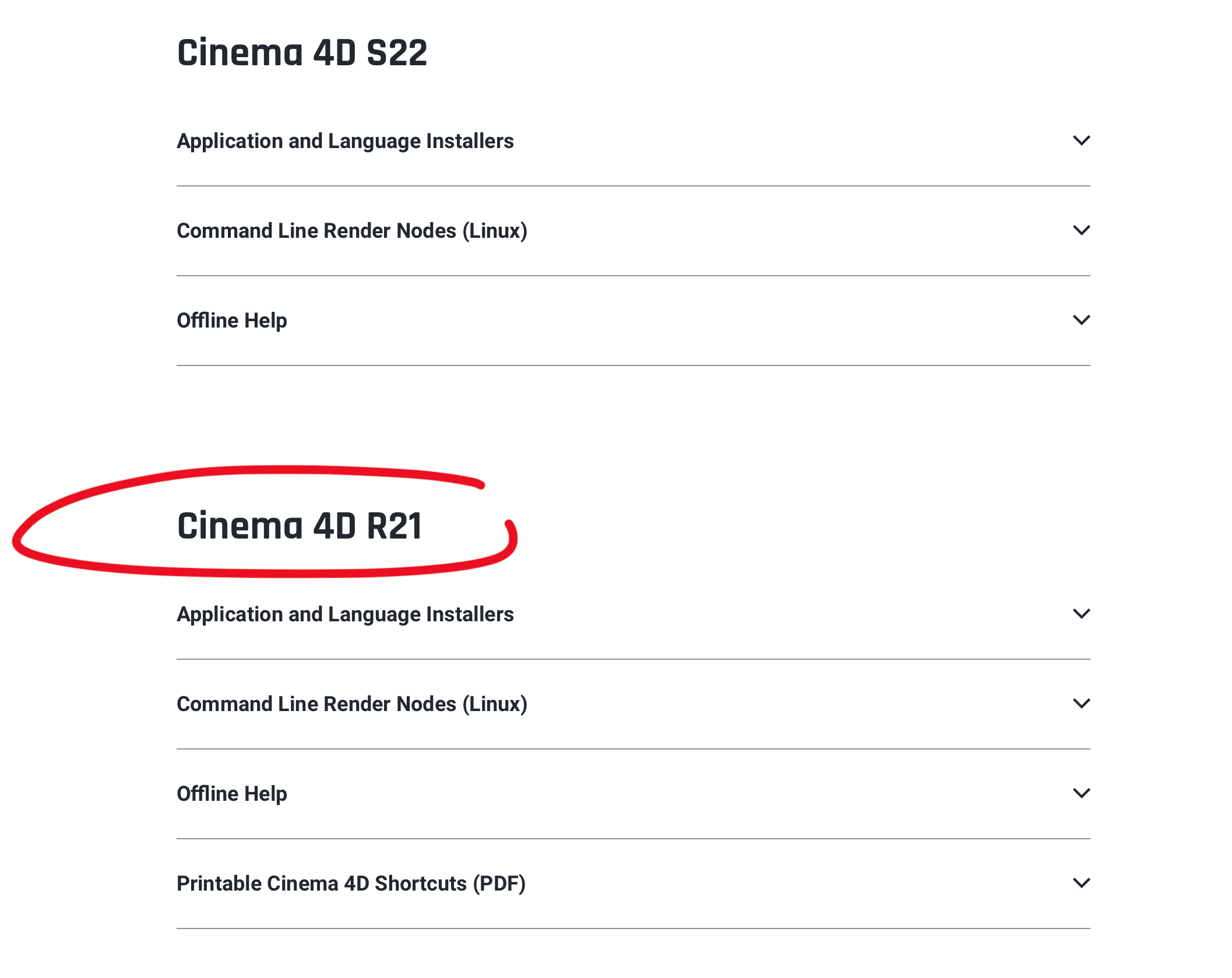Click R21 Application and Language Installers chevron

tap(1081, 614)
